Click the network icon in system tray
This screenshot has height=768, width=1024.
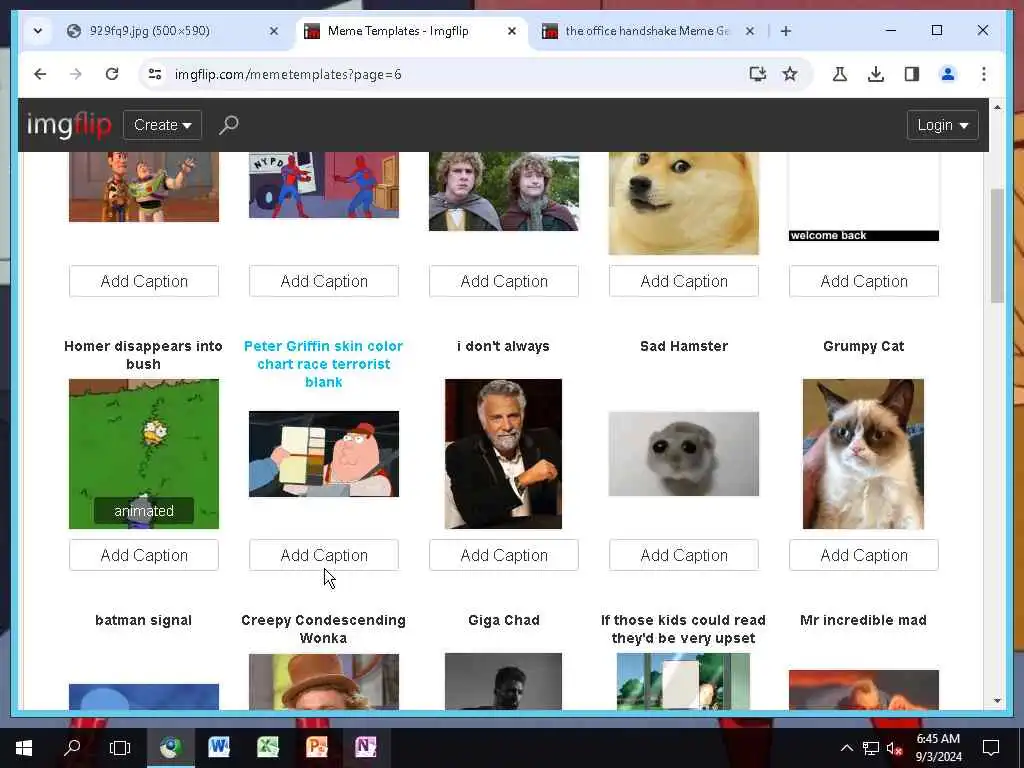(x=871, y=748)
